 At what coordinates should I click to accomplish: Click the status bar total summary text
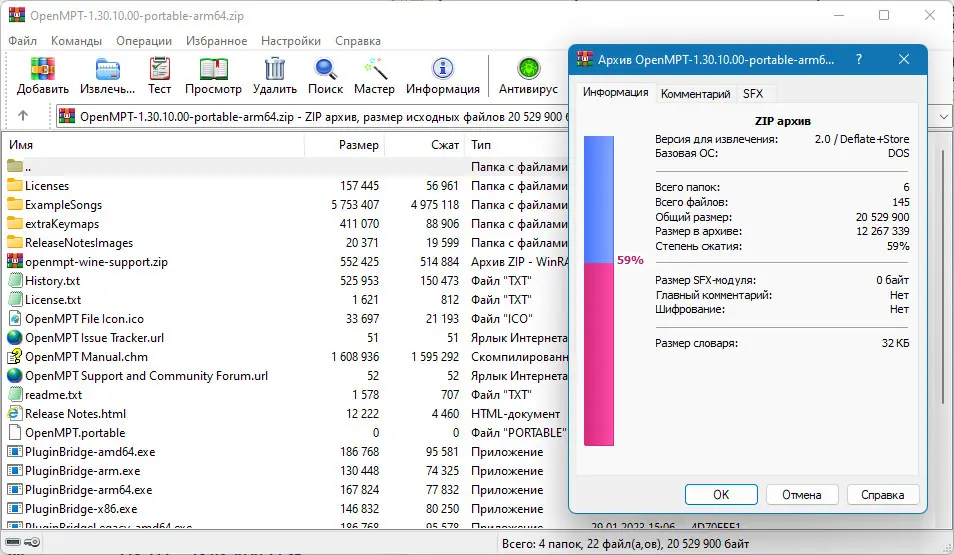(x=625, y=543)
